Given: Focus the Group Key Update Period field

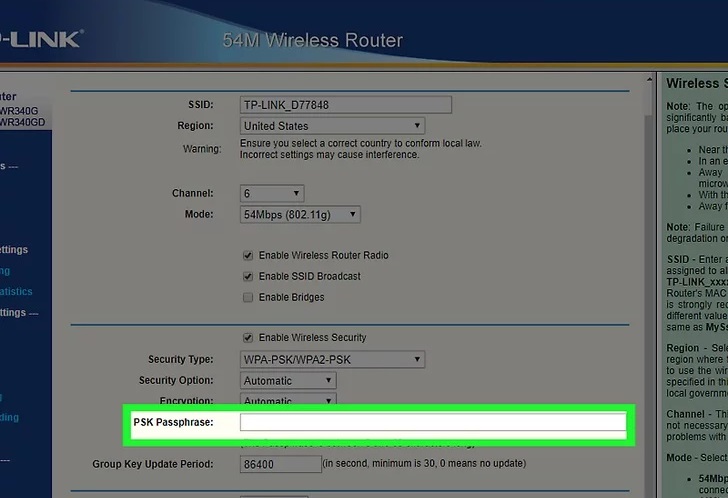Looking at the screenshot, I should pyautogui.click(x=279, y=464).
